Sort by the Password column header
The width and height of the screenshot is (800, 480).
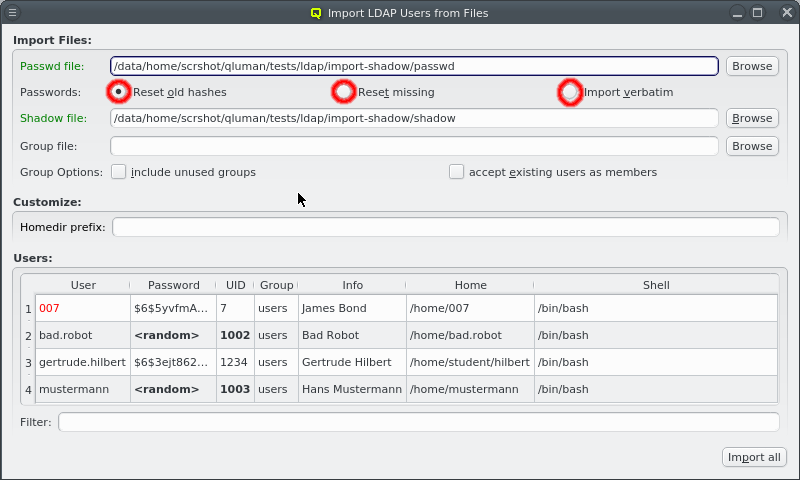coord(173,285)
